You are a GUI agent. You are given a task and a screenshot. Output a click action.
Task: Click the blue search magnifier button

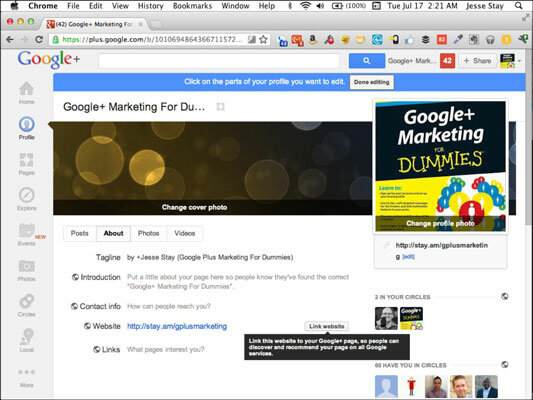(x=366, y=60)
